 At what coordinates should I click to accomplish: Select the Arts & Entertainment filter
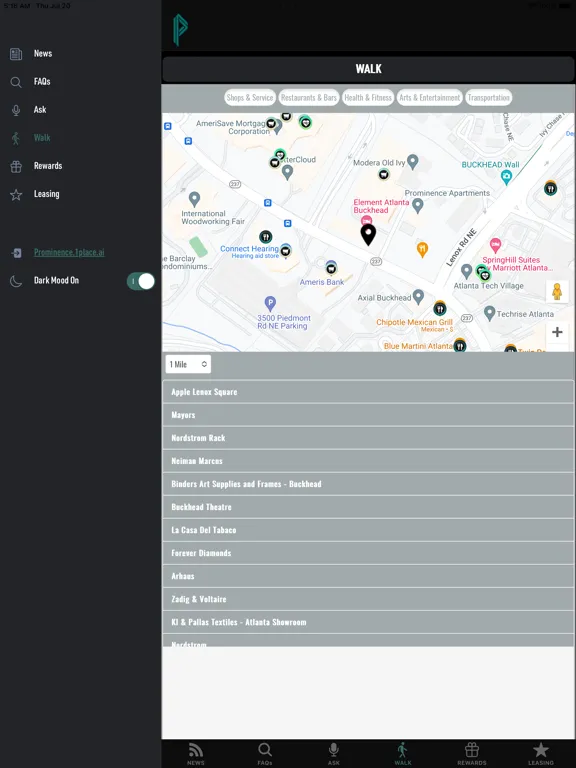point(430,97)
